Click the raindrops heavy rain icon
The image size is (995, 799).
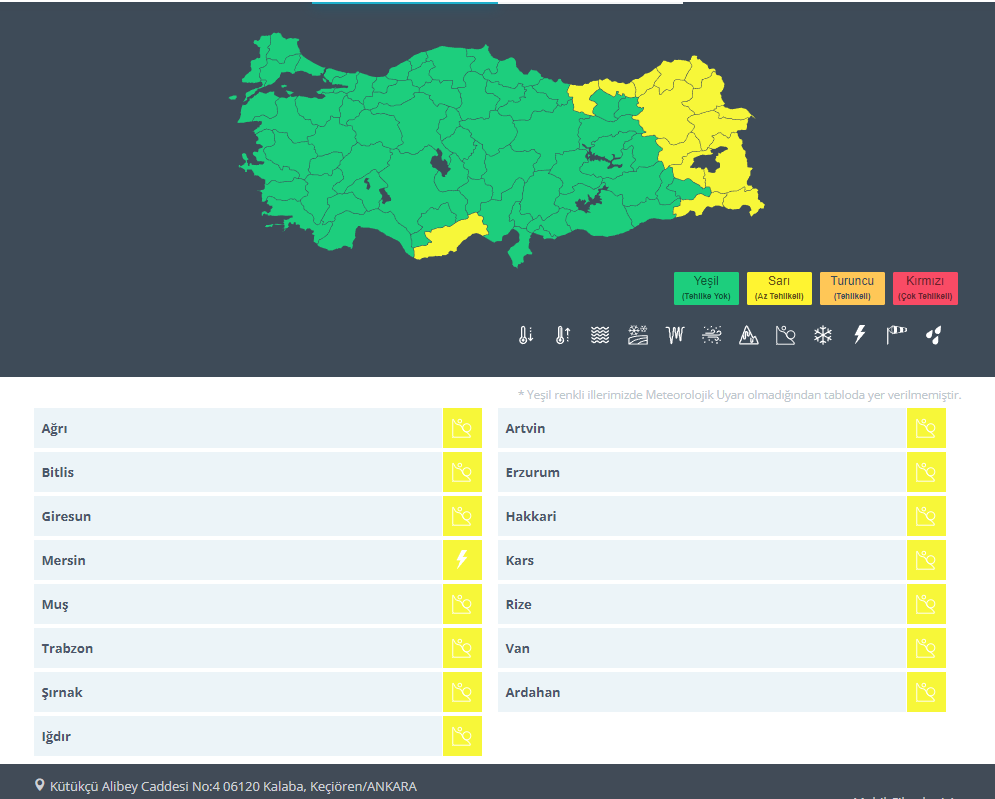coord(933,335)
